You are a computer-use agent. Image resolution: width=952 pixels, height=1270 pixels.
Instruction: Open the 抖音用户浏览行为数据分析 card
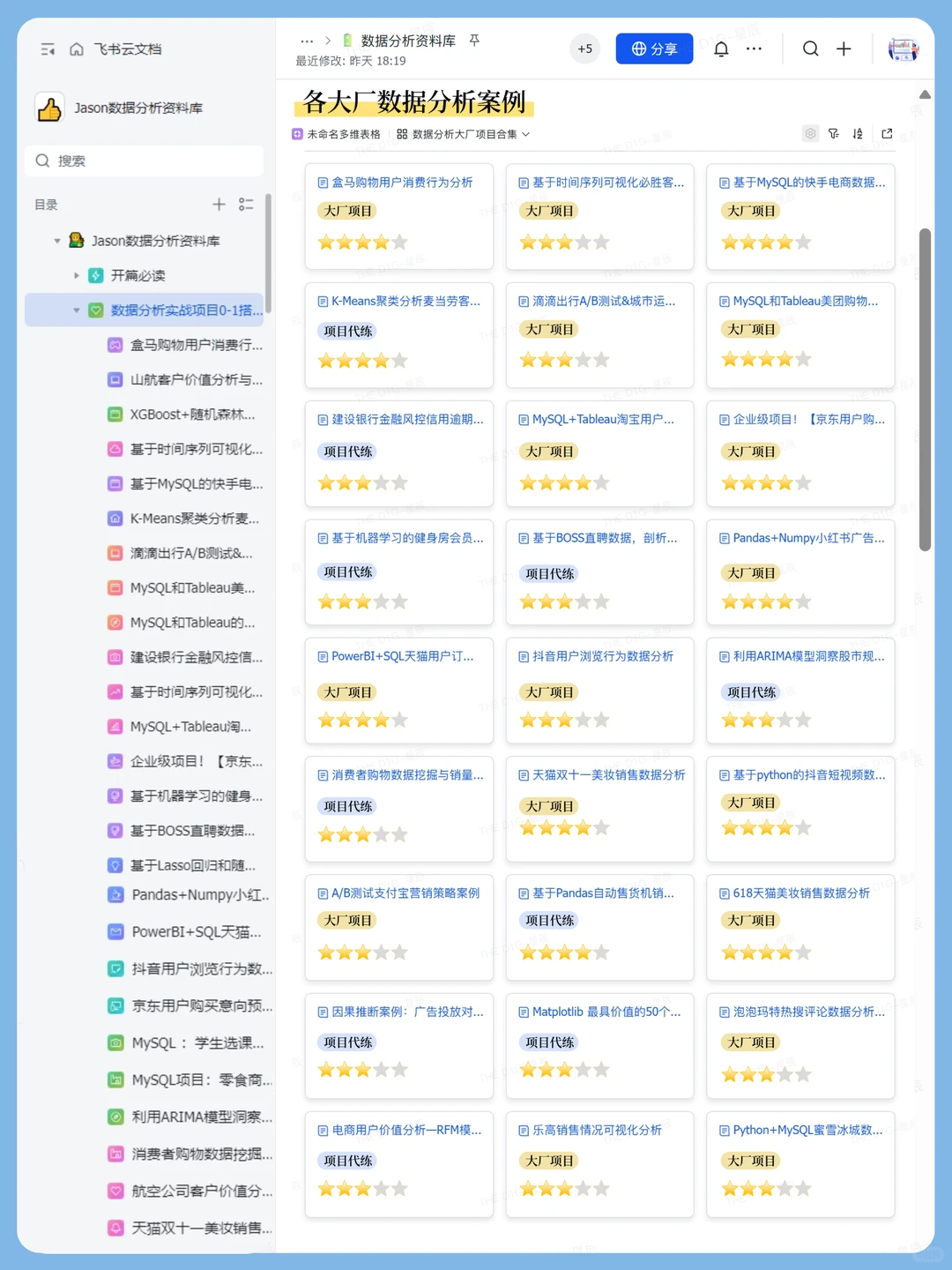tap(600, 691)
